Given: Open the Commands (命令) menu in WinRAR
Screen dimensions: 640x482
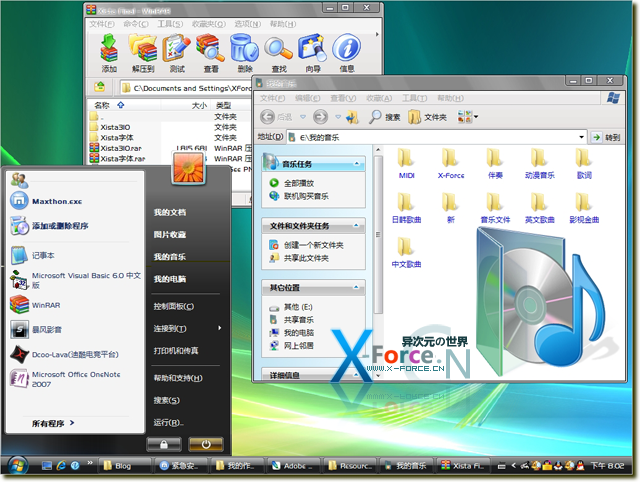Looking at the screenshot, I should pos(136,24).
